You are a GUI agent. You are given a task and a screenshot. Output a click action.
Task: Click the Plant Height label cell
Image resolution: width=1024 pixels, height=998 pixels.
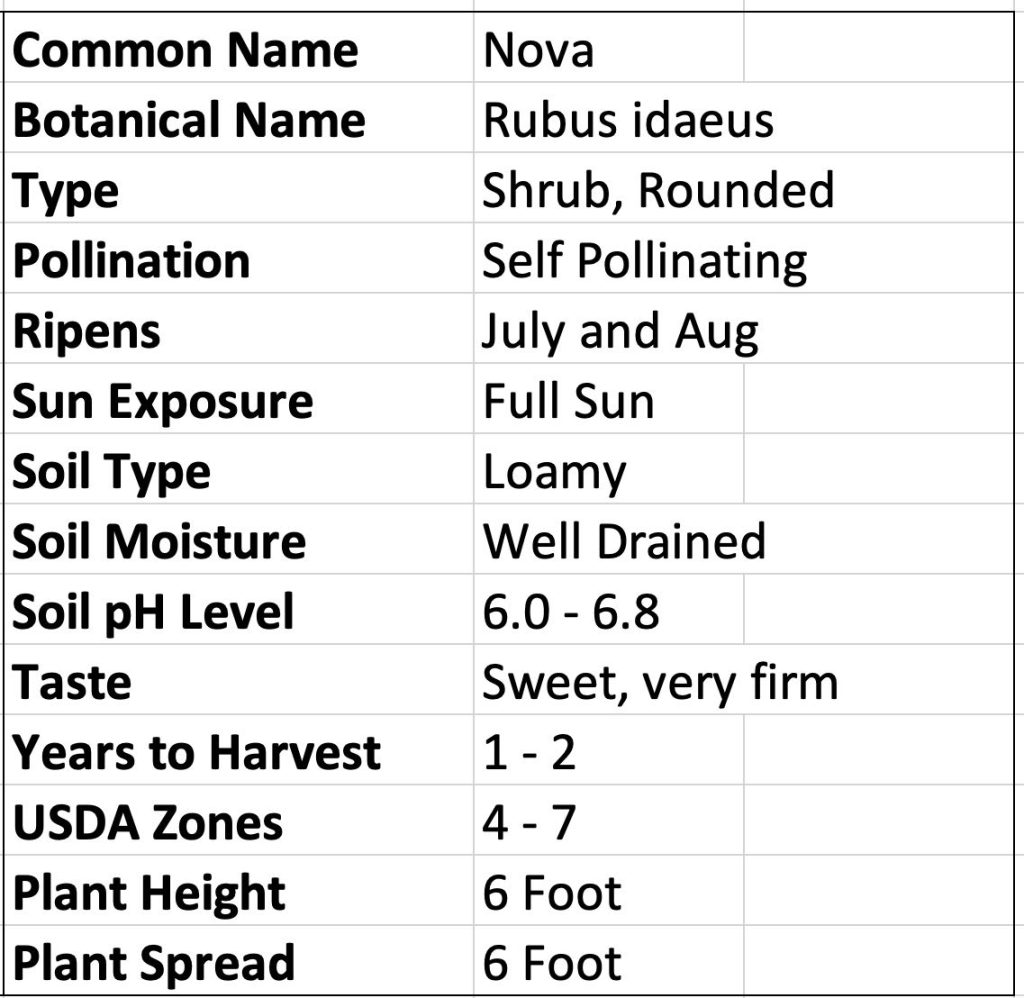pos(238,890)
